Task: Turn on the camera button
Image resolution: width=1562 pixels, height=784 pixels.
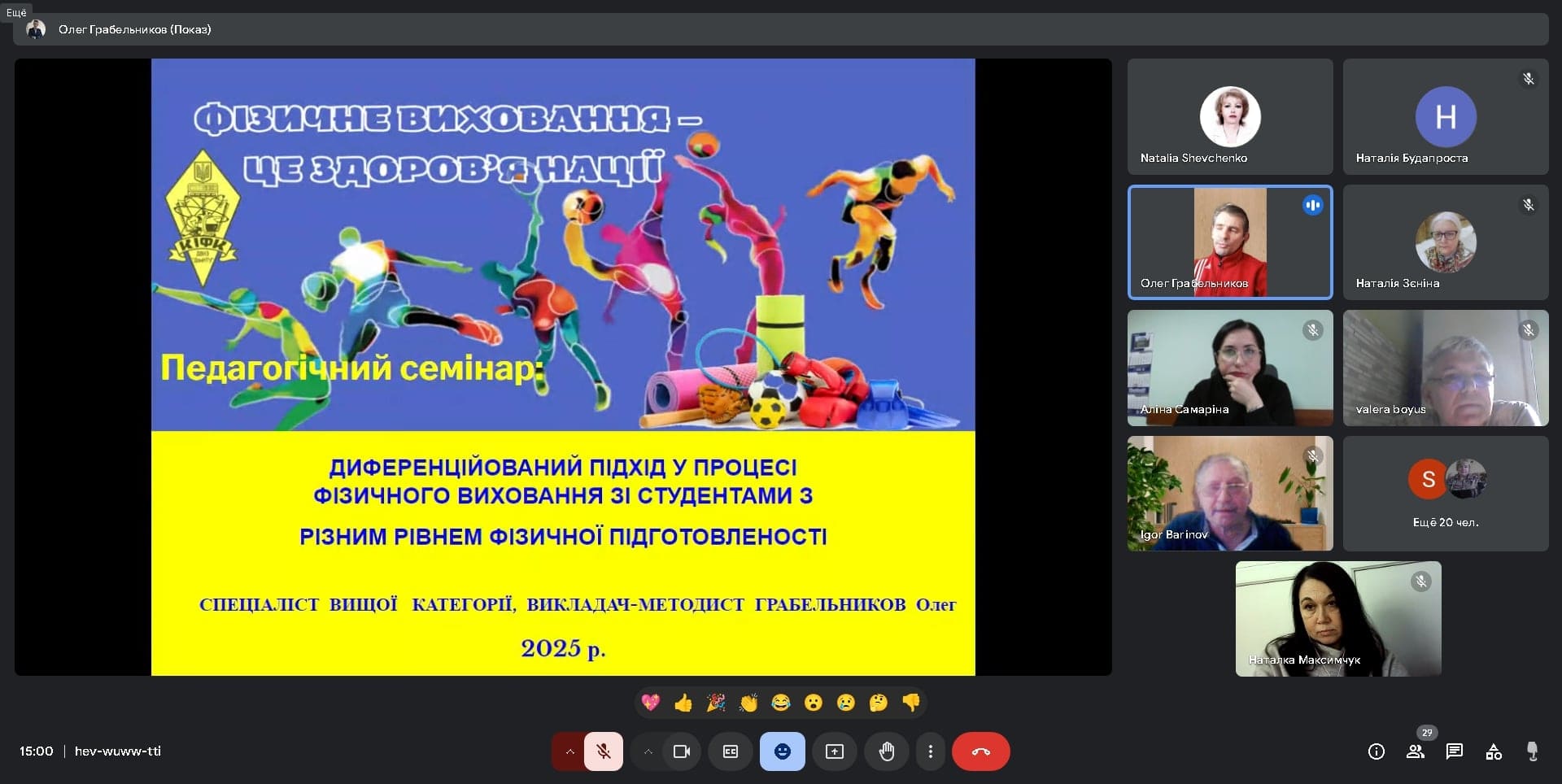Action: coord(682,751)
